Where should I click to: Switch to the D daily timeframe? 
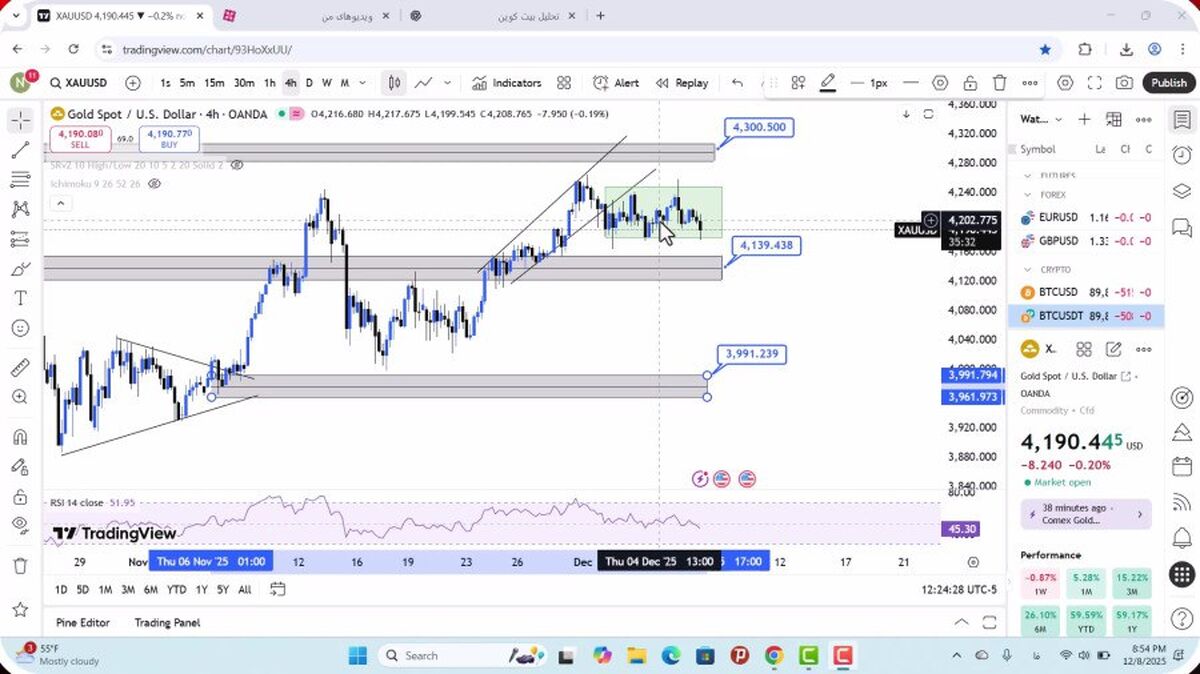(309, 83)
